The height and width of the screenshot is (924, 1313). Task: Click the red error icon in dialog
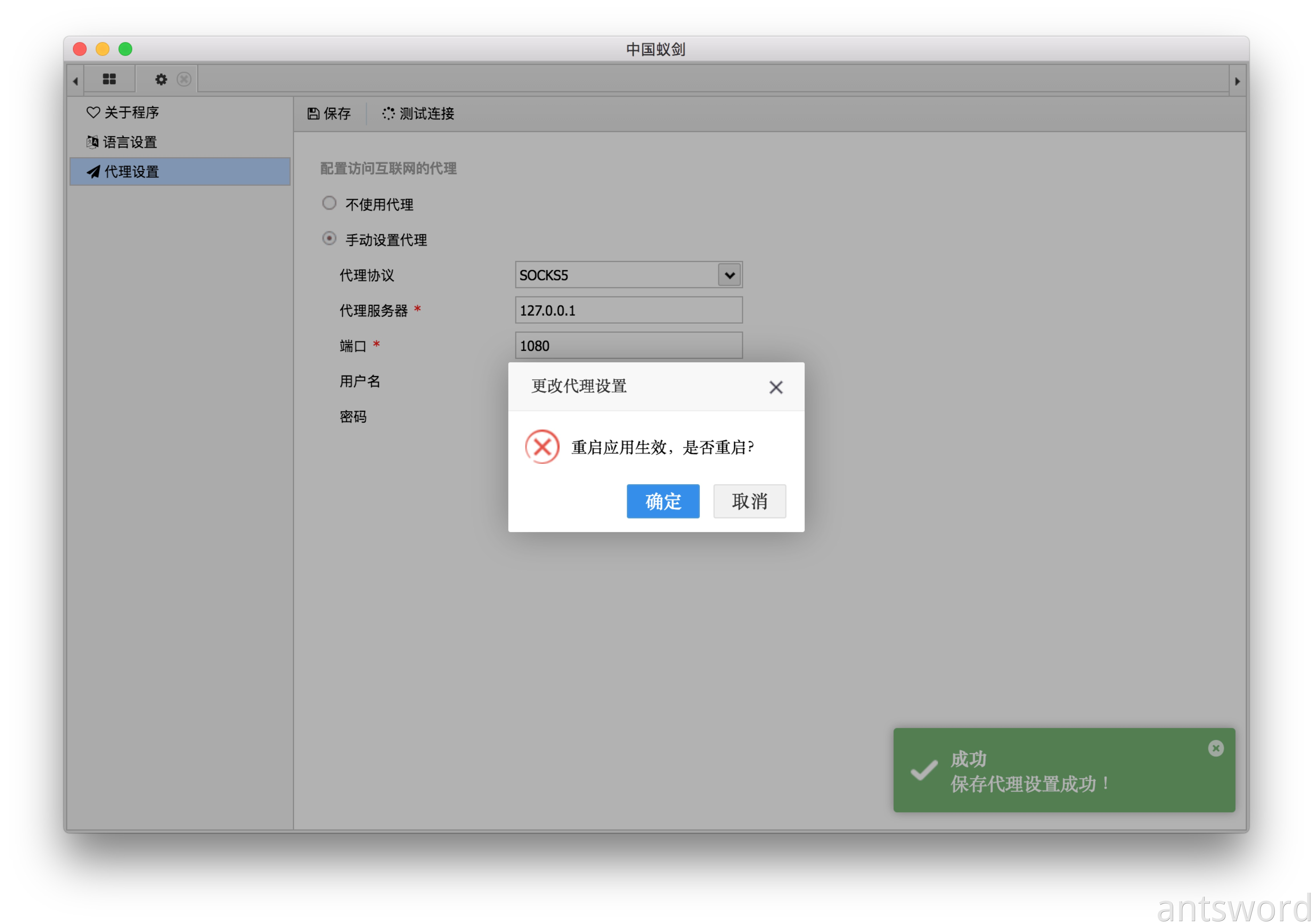click(x=542, y=447)
